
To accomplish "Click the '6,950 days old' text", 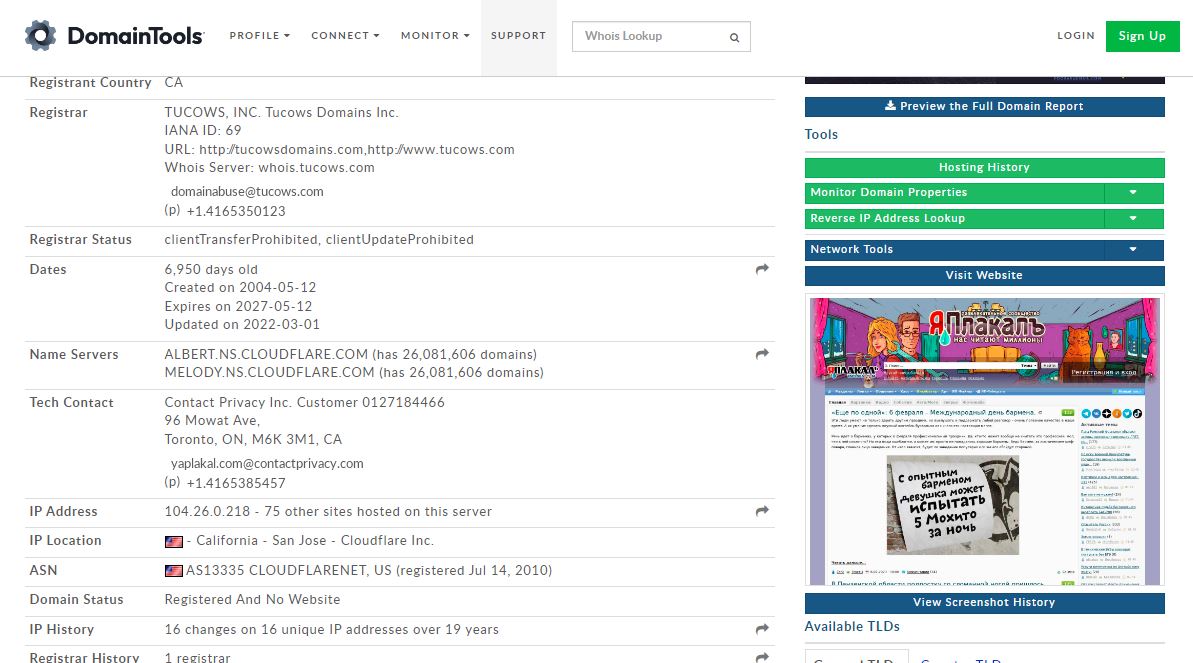I will 212,269.
